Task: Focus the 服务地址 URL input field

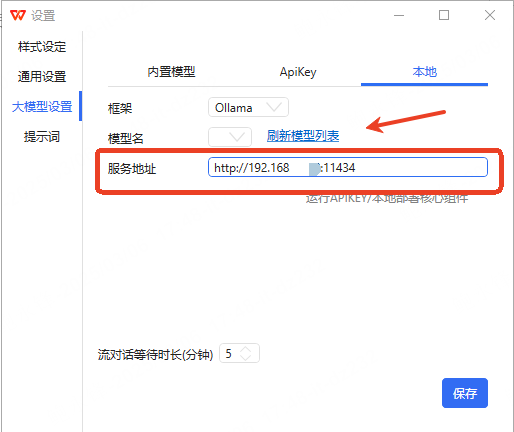Action: (x=348, y=167)
